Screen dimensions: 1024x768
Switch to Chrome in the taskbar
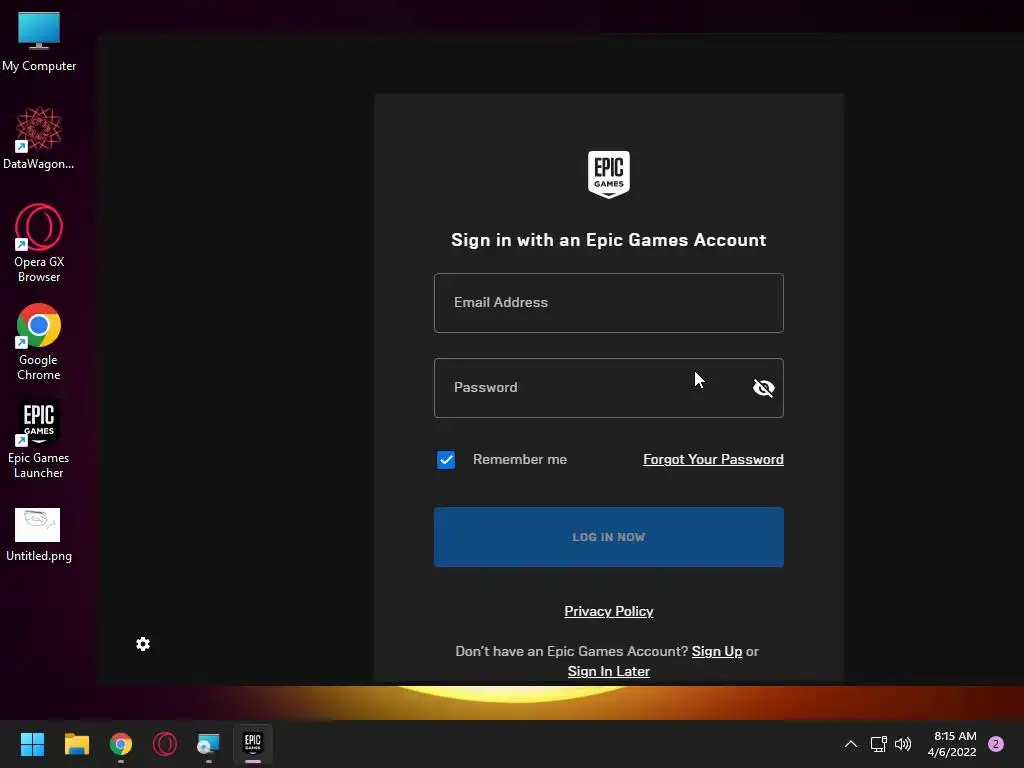(121, 744)
